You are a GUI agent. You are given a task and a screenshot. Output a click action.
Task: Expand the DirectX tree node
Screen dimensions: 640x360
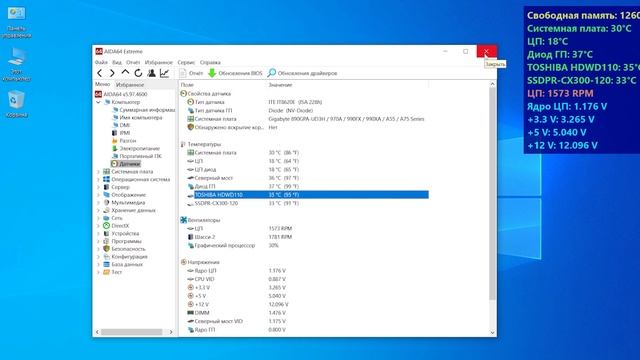point(98,226)
